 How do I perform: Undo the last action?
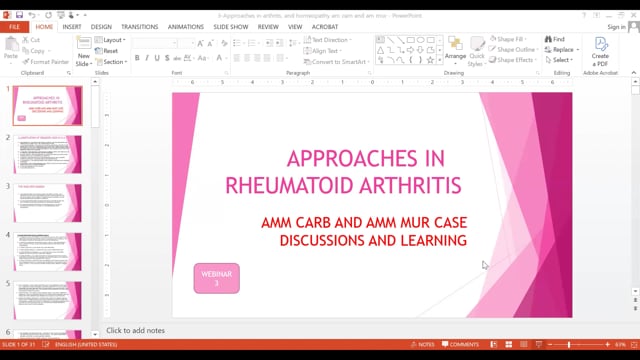click(x=32, y=15)
